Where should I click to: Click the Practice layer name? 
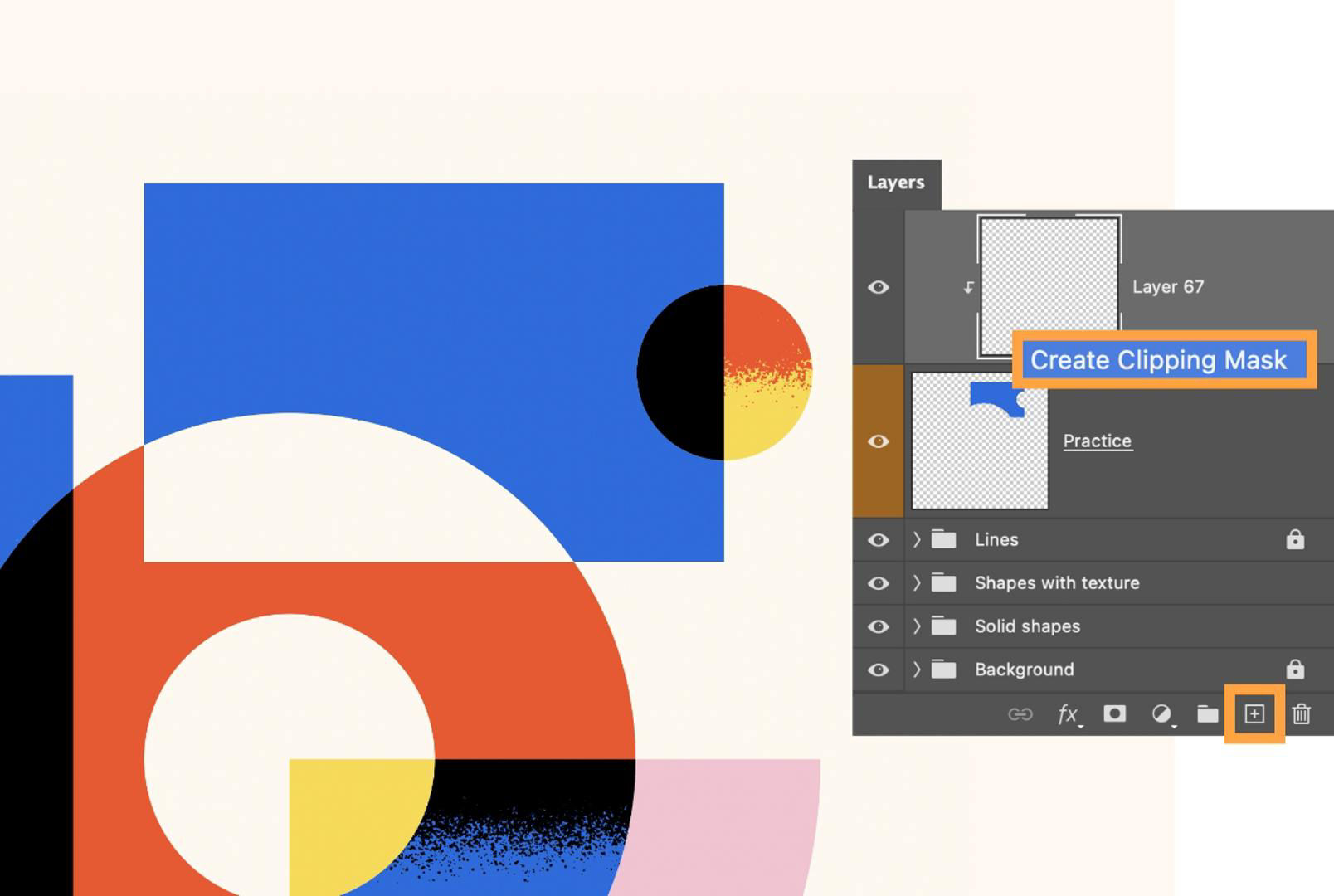point(1098,441)
